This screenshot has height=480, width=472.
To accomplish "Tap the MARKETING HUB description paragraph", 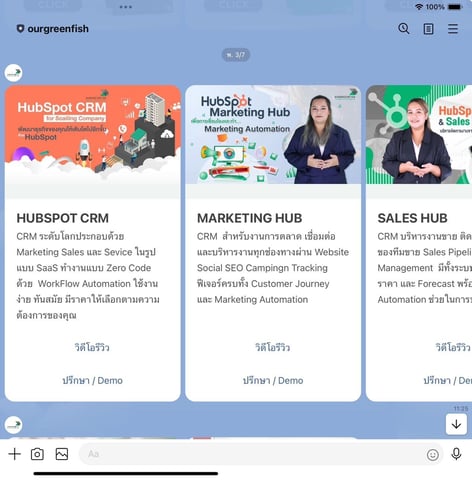I will click(x=273, y=268).
